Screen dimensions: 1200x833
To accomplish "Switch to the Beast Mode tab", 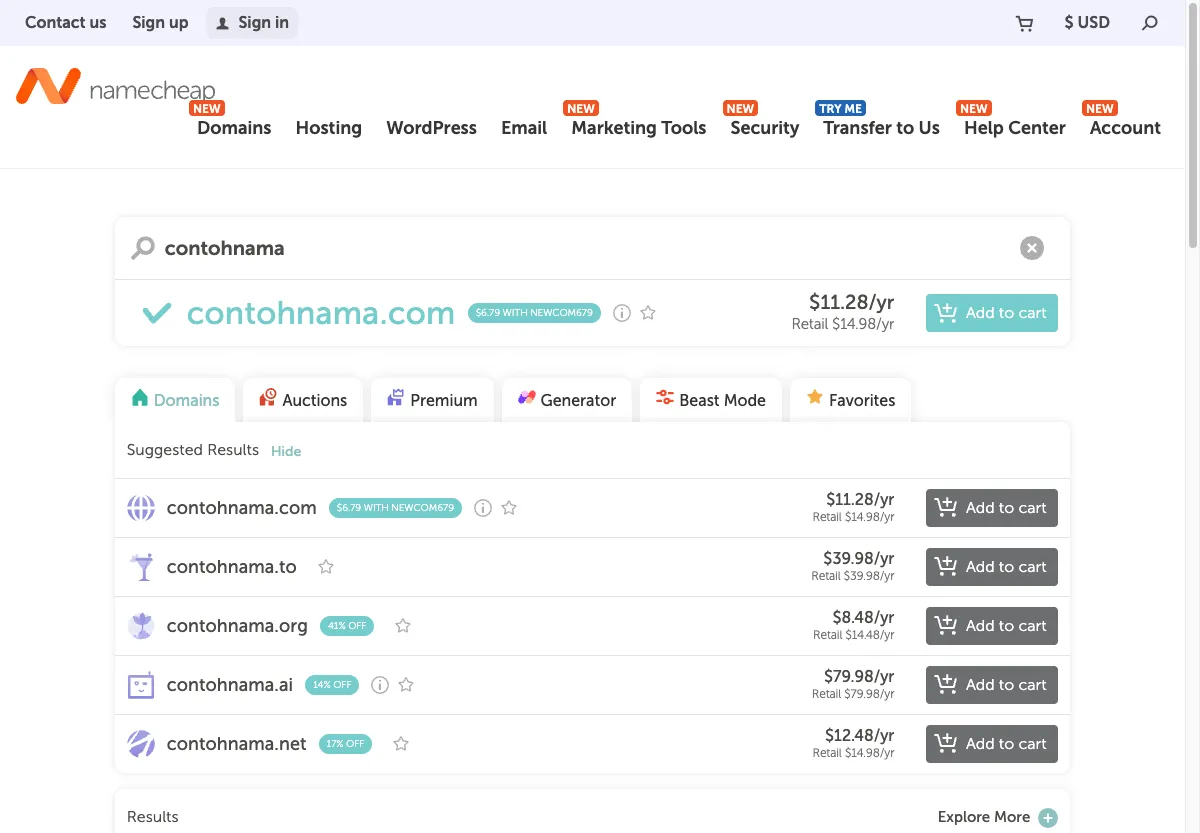I will coord(711,400).
